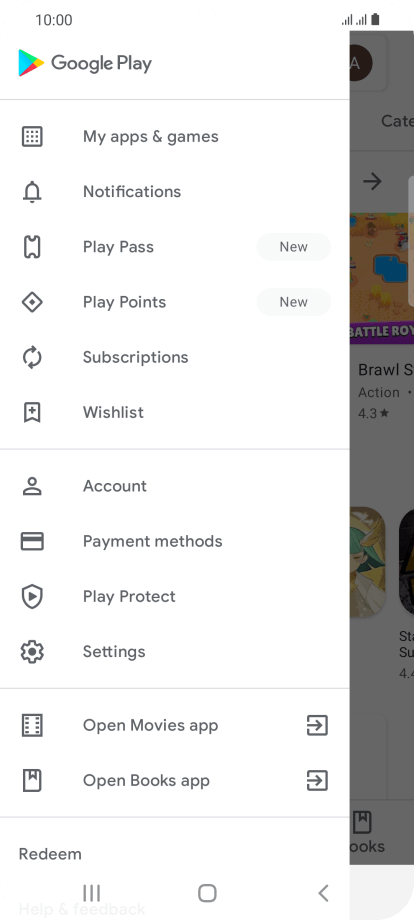This screenshot has width=414, height=920.
Task: Tap the Subscriptions refresh icon
Action: pyautogui.click(x=32, y=357)
